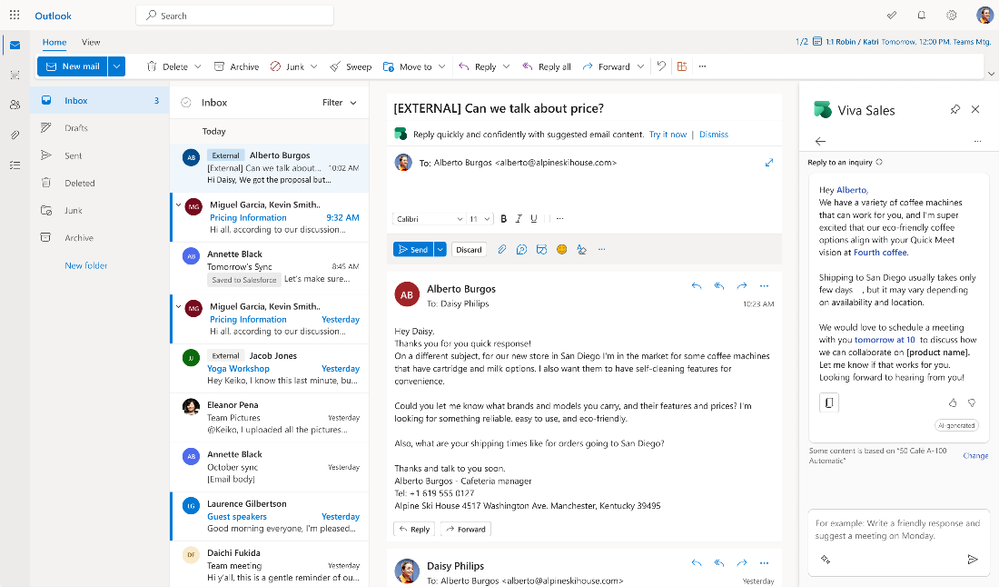This screenshot has height=587, width=999.
Task: Reply all to Alberto Burgos message
Action: pyautogui.click(x=719, y=286)
